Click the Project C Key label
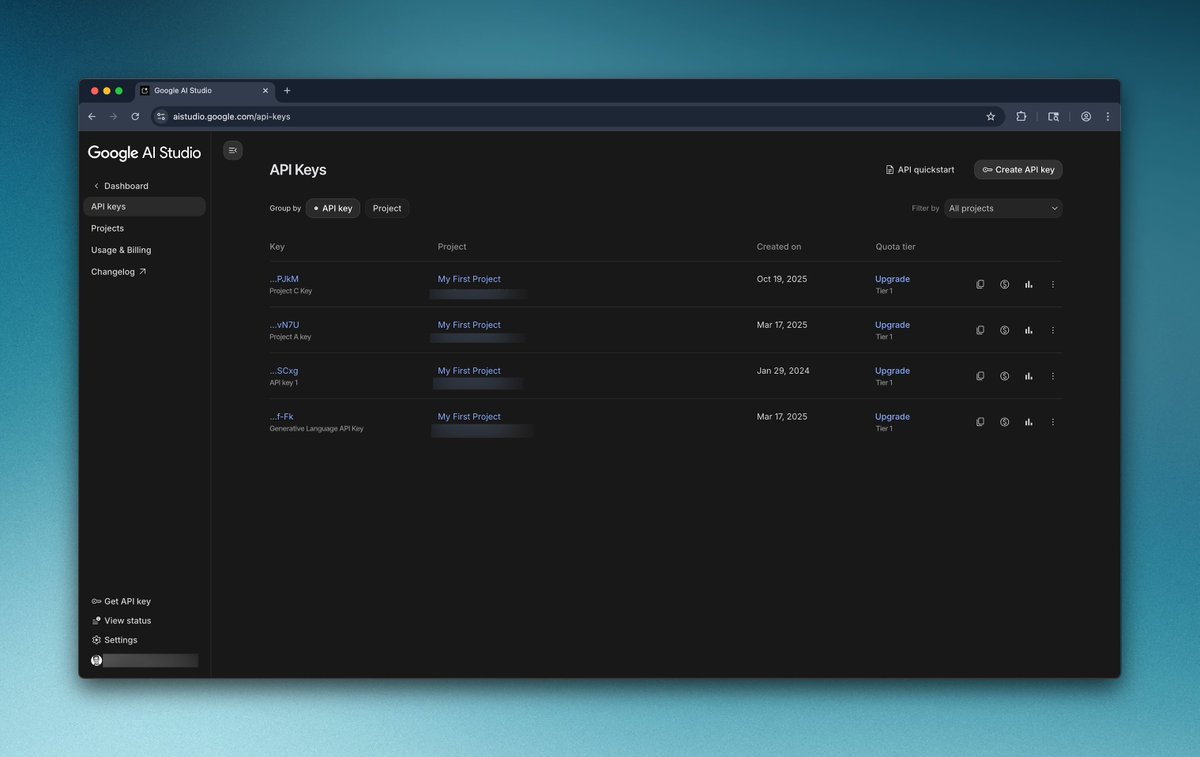 pos(291,291)
